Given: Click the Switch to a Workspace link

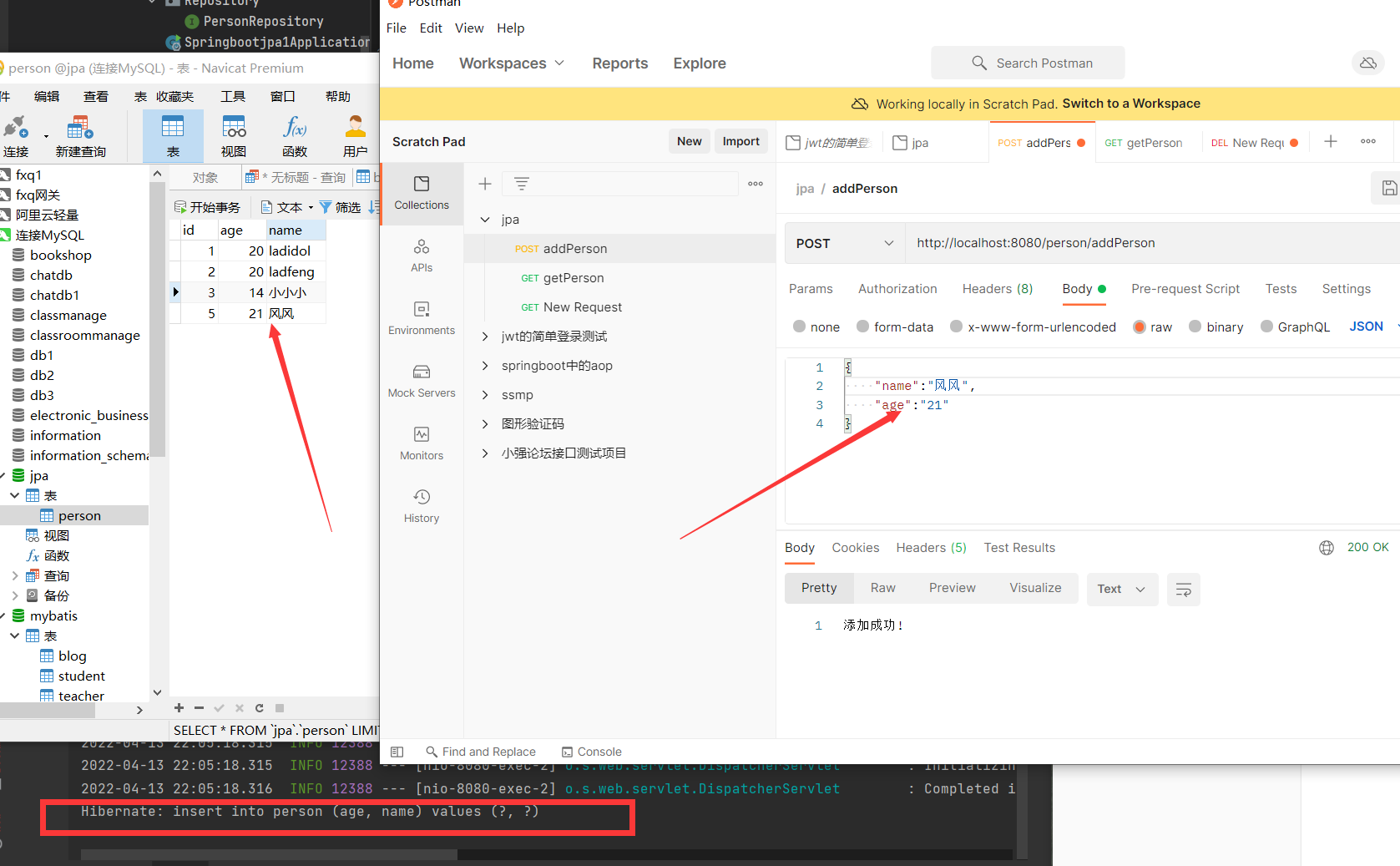Looking at the screenshot, I should coord(1131,104).
